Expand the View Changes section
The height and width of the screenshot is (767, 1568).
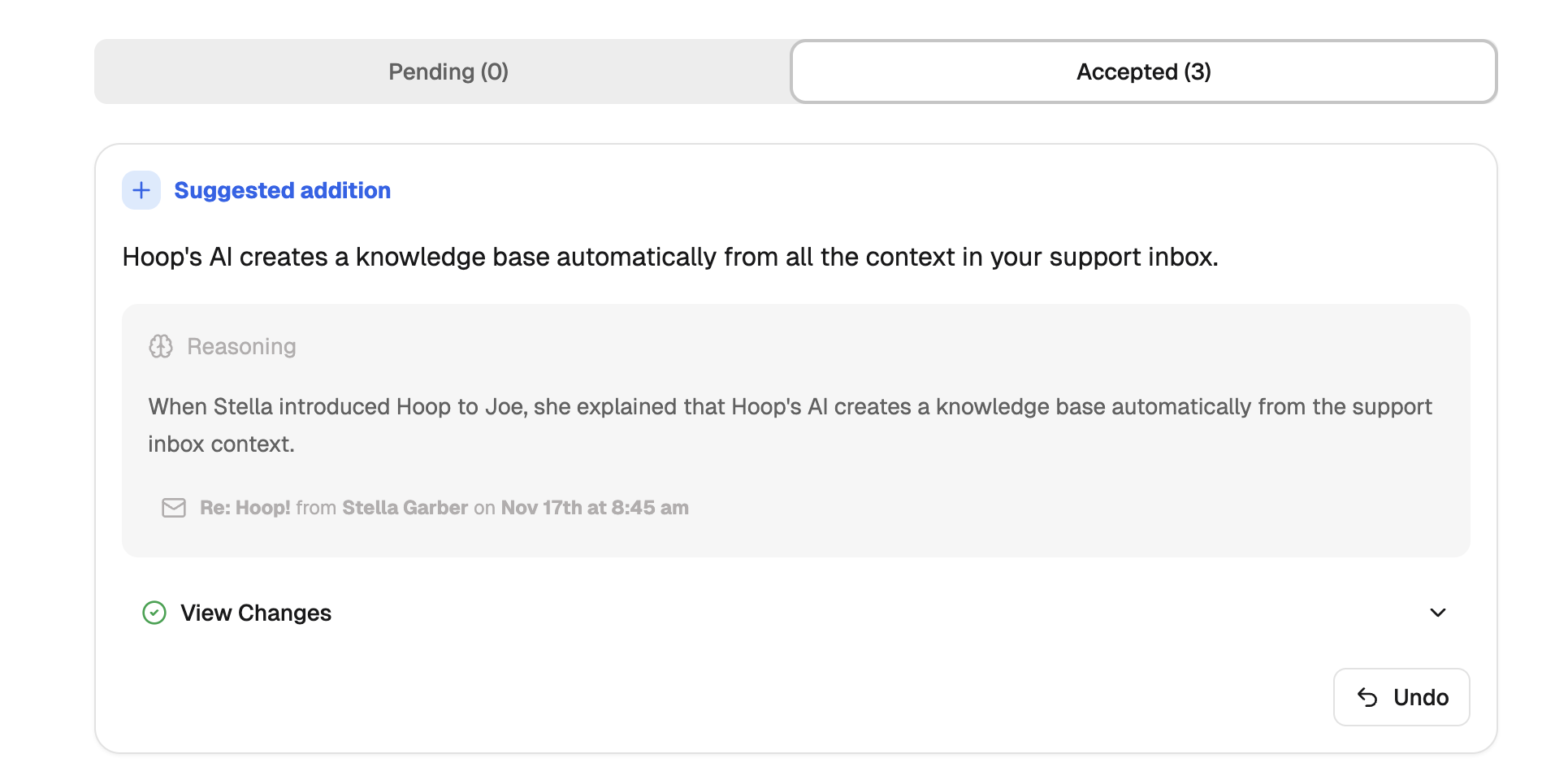(x=795, y=613)
